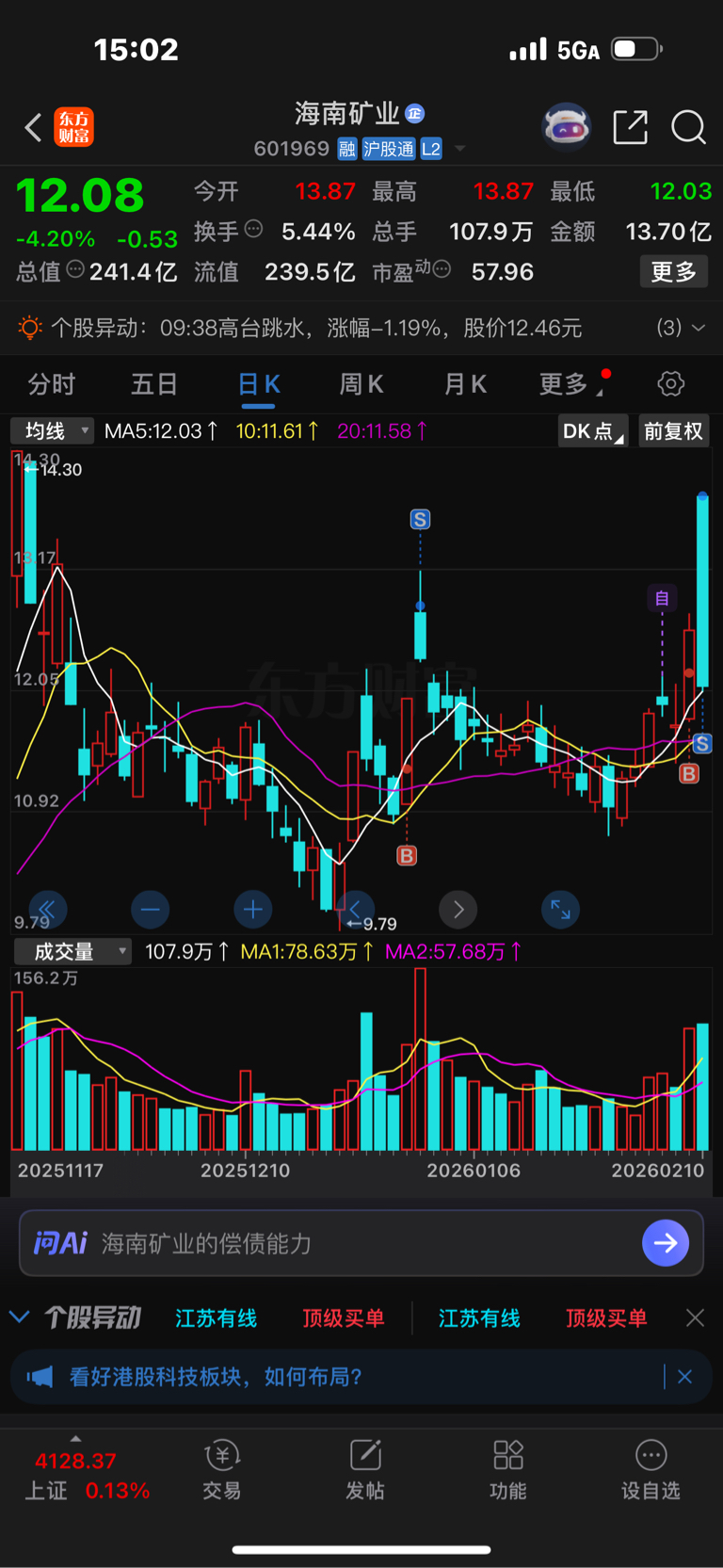Tap the 融 badge
This screenshot has height=1568, width=723.
pyautogui.click(x=346, y=149)
